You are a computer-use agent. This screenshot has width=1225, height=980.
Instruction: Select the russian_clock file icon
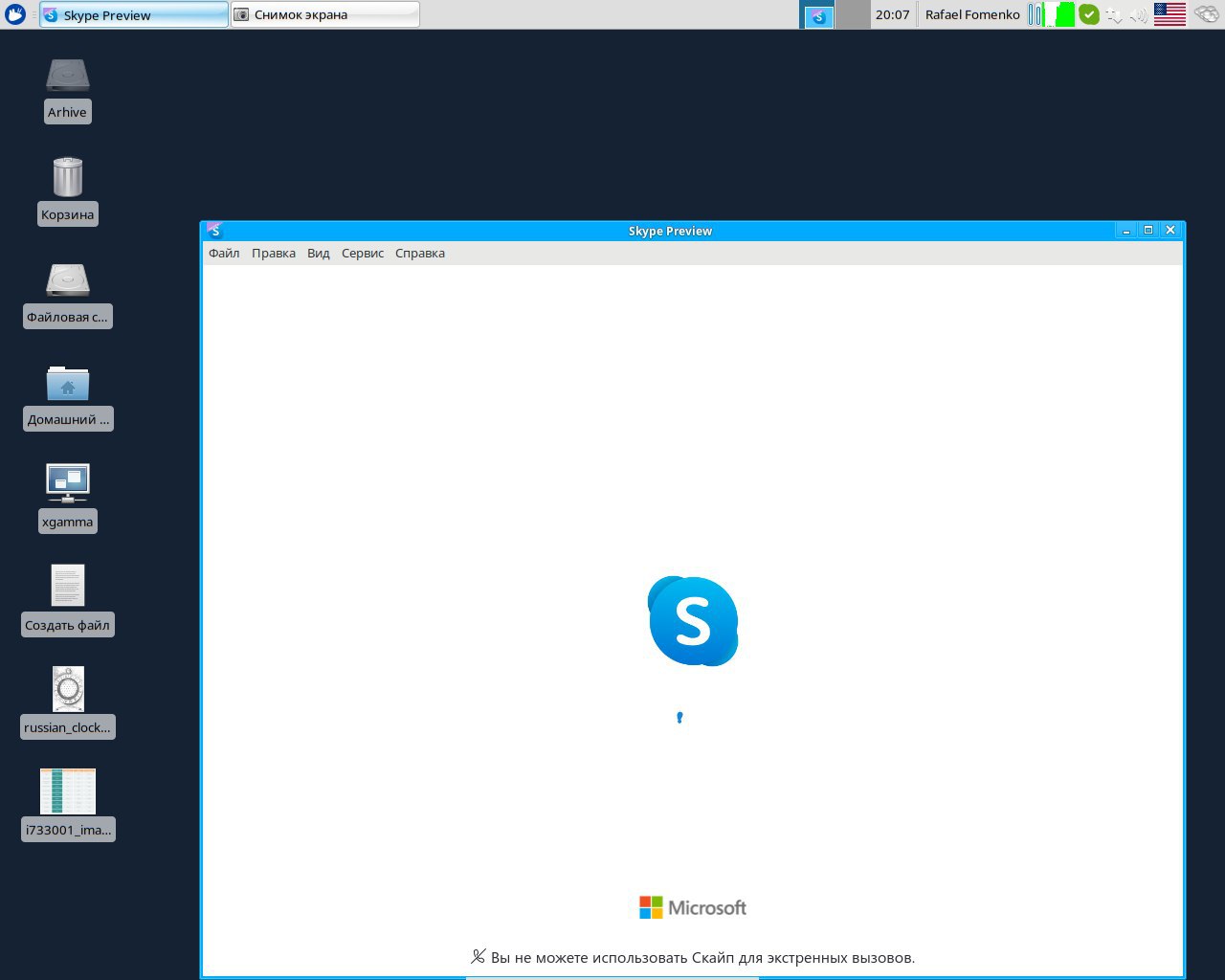68,689
